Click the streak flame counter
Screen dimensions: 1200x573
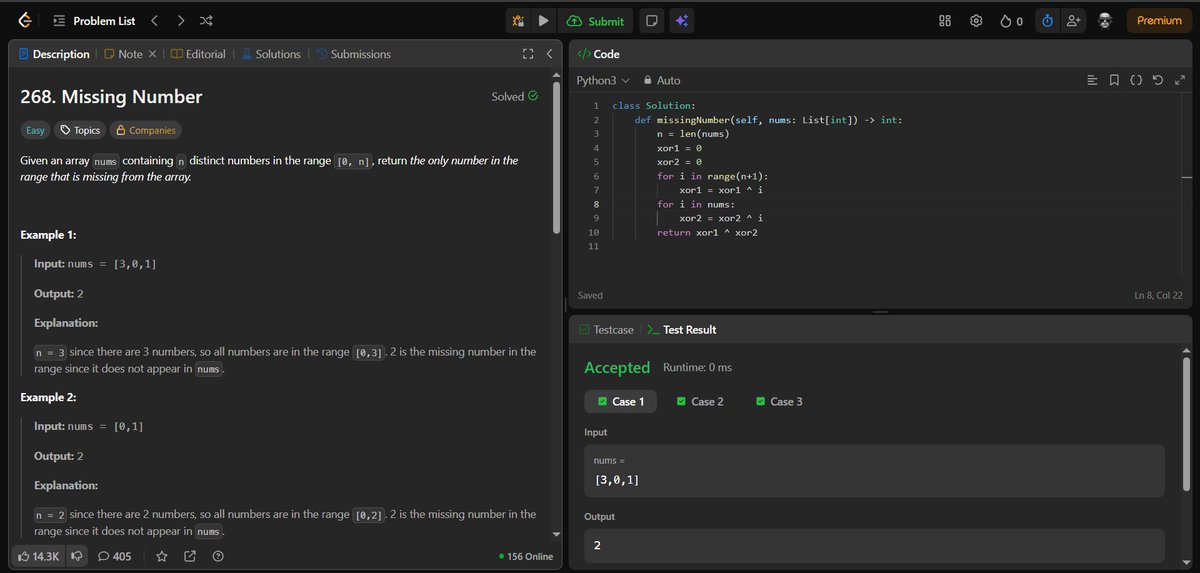coord(1011,21)
